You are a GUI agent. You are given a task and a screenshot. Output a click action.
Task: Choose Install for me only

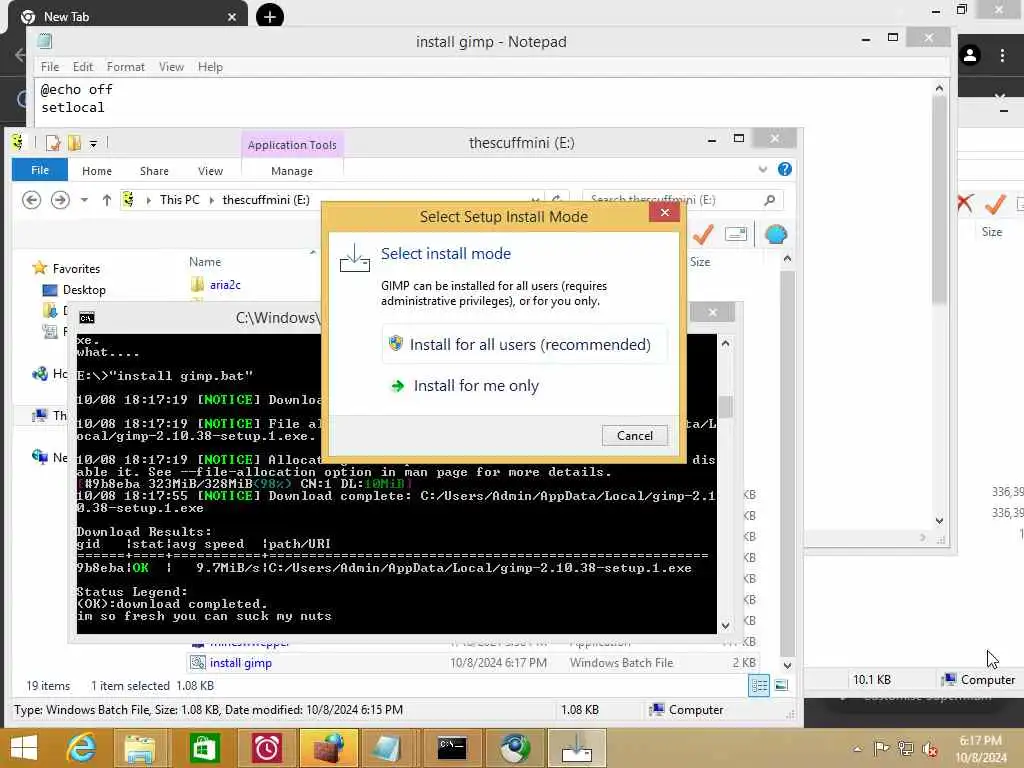click(x=524, y=385)
